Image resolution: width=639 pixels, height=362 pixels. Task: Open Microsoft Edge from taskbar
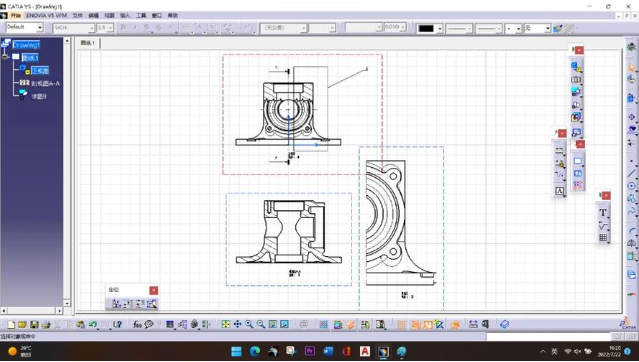pyautogui.click(x=255, y=351)
